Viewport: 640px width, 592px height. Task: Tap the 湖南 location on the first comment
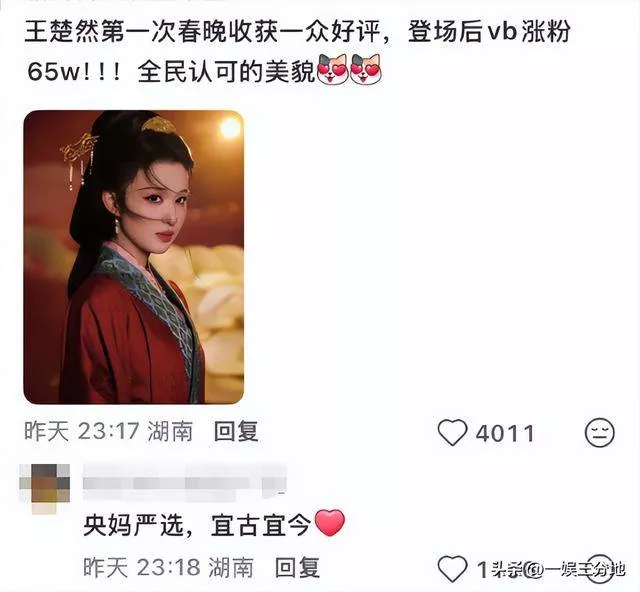pyautogui.click(x=170, y=432)
